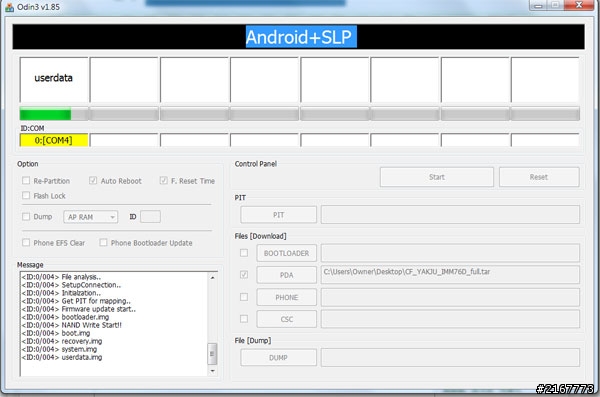Select 'boot.img' log line
This screenshot has width=600, height=397.
point(56,333)
